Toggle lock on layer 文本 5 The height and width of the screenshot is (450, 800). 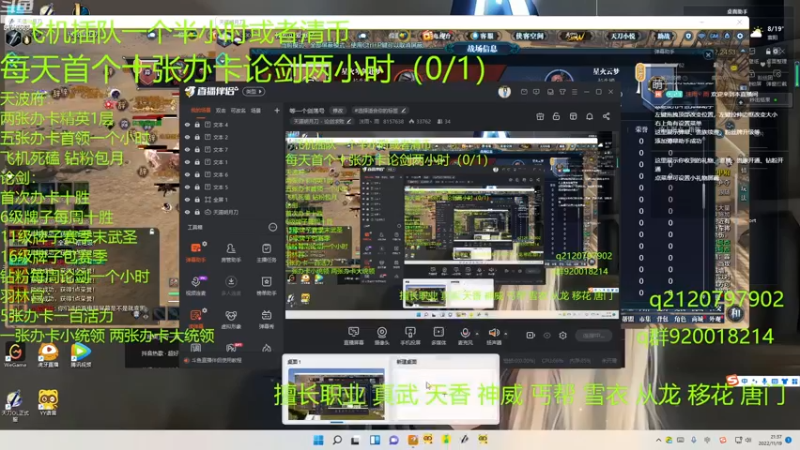(197, 187)
